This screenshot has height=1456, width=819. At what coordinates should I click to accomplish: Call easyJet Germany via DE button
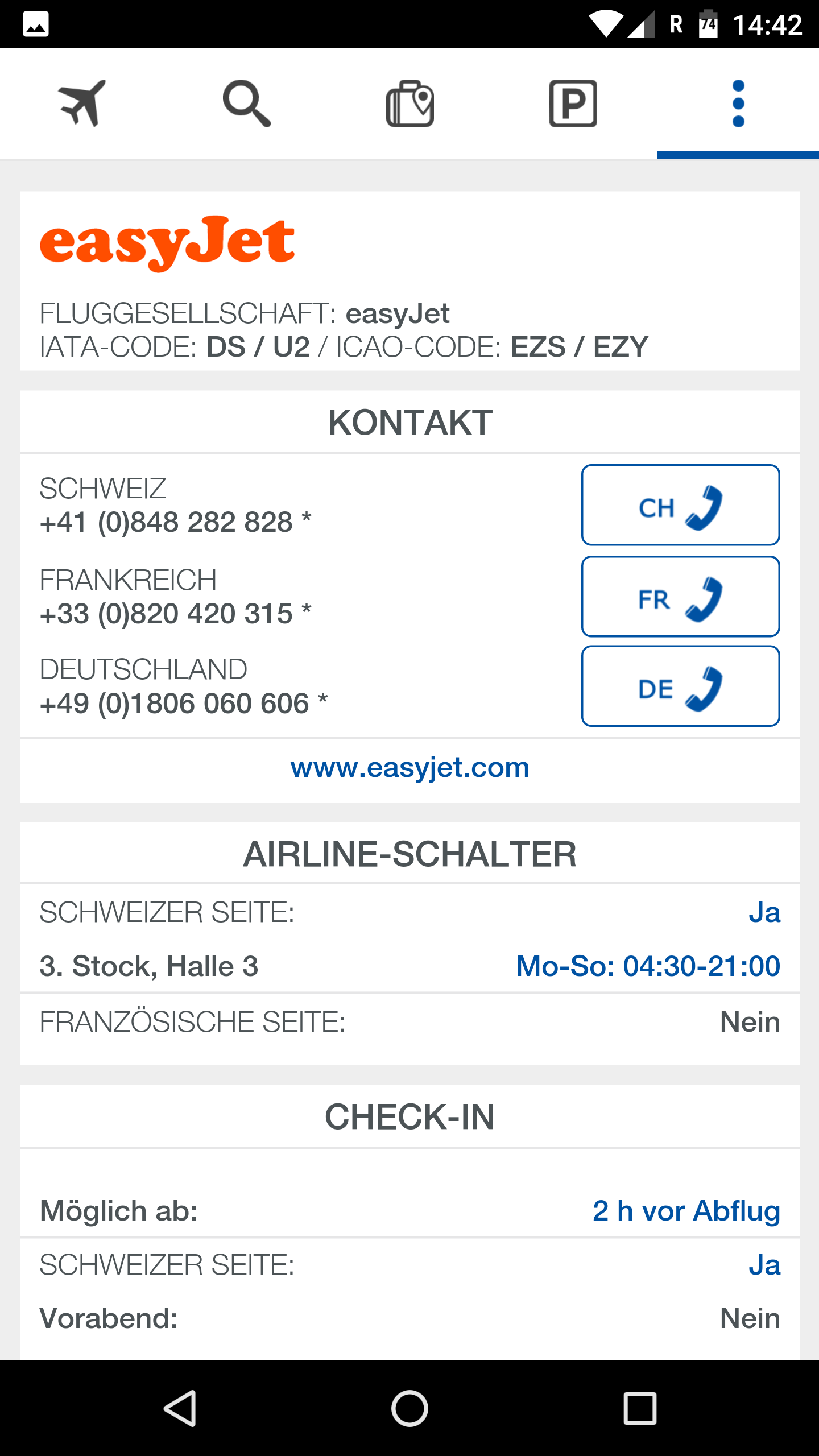coord(680,686)
